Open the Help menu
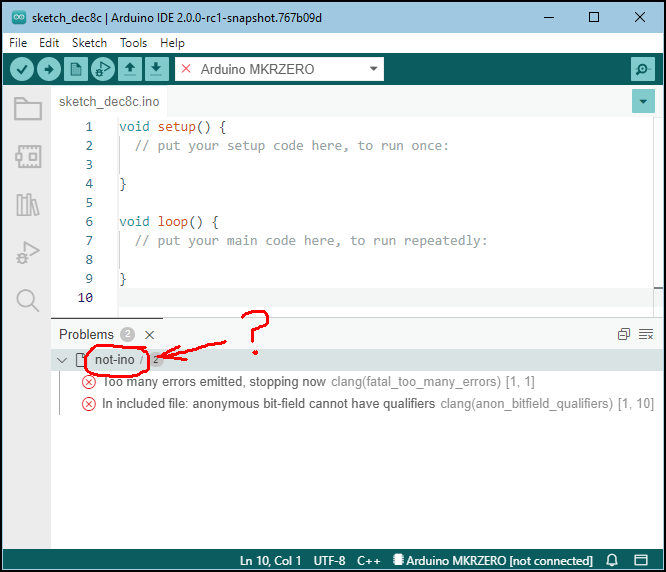666x572 pixels. tap(172, 43)
